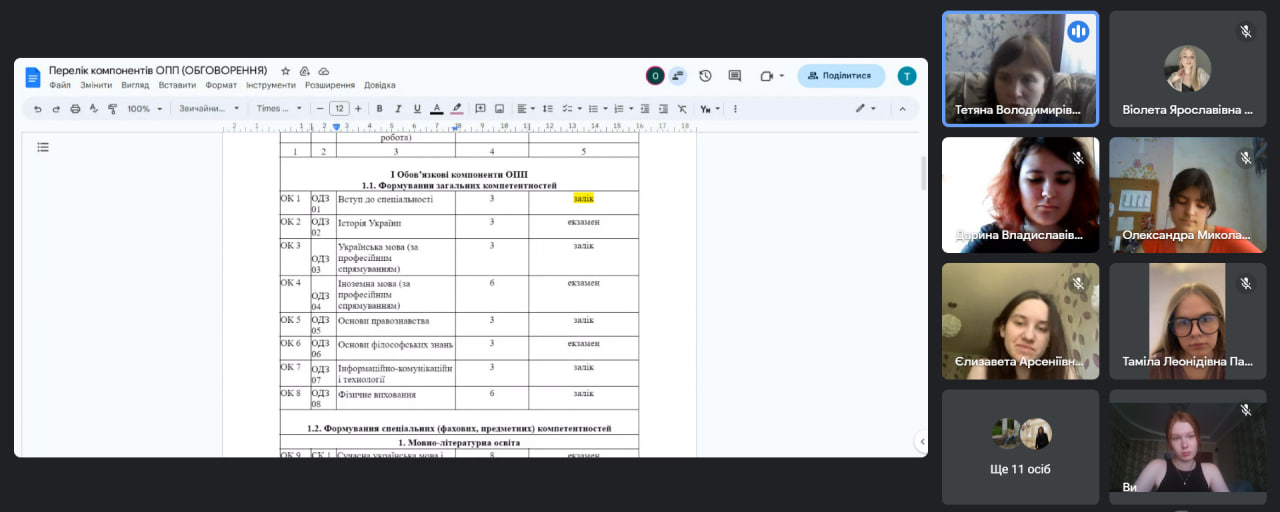Toggle italic formatting
Viewport: 1280px width, 512px height.
point(398,109)
